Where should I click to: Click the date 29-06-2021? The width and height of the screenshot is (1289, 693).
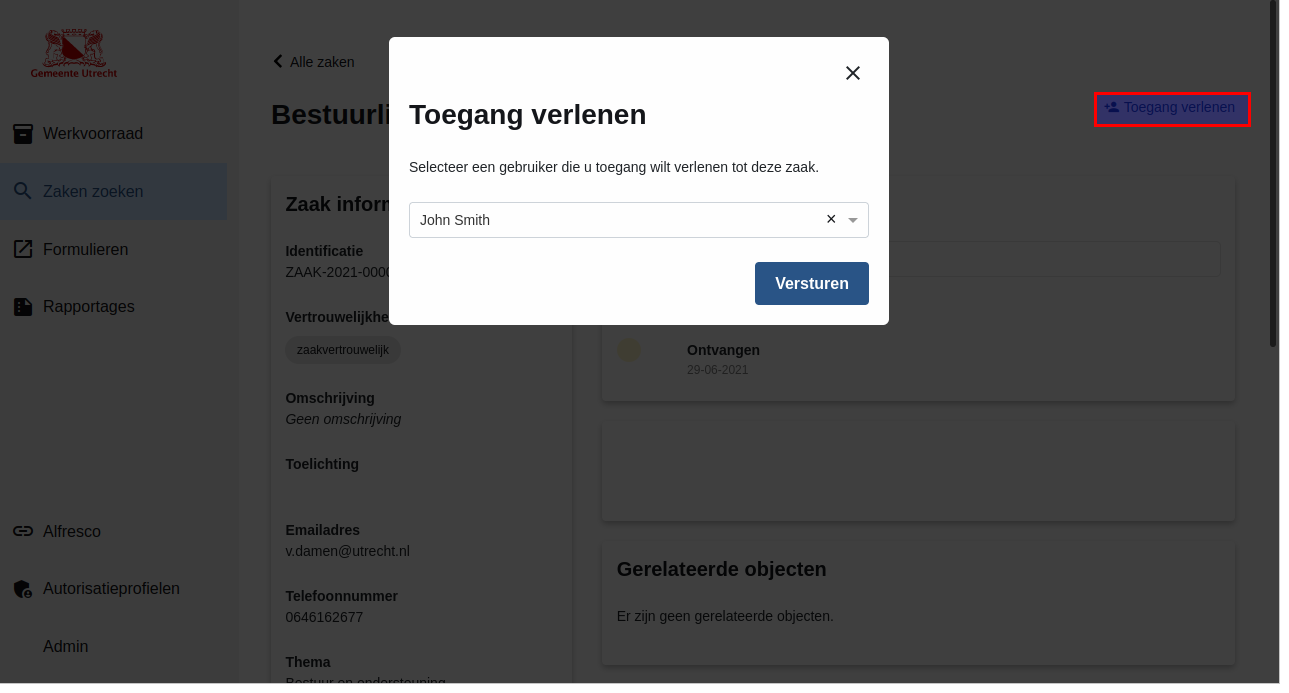click(x=717, y=370)
